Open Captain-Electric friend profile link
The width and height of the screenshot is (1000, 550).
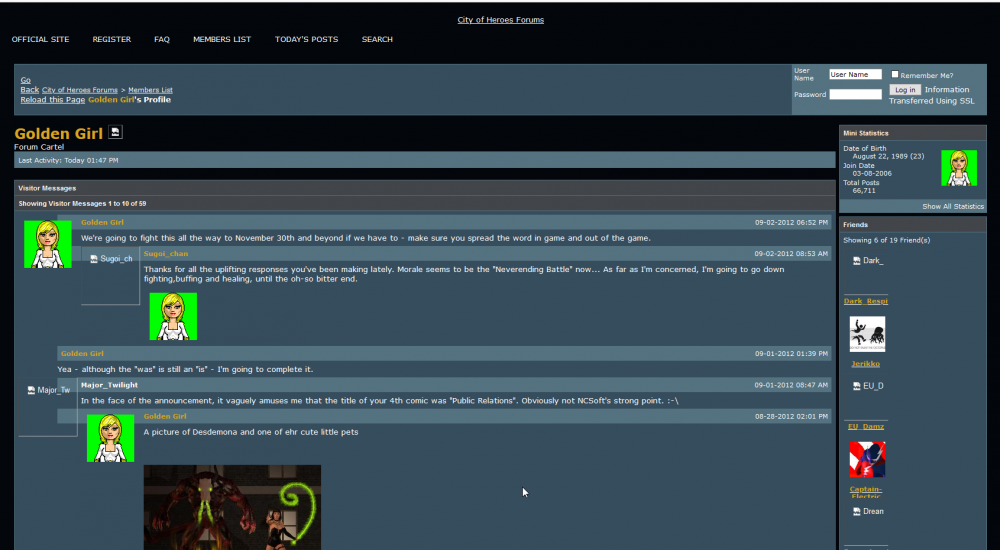pos(866,492)
